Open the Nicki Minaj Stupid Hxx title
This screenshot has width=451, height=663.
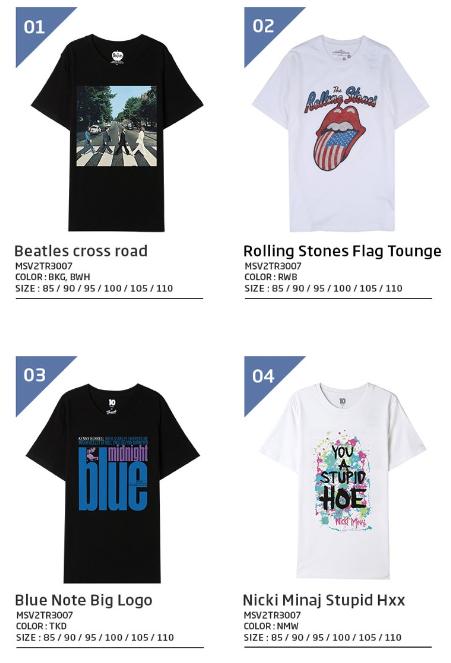(324, 600)
